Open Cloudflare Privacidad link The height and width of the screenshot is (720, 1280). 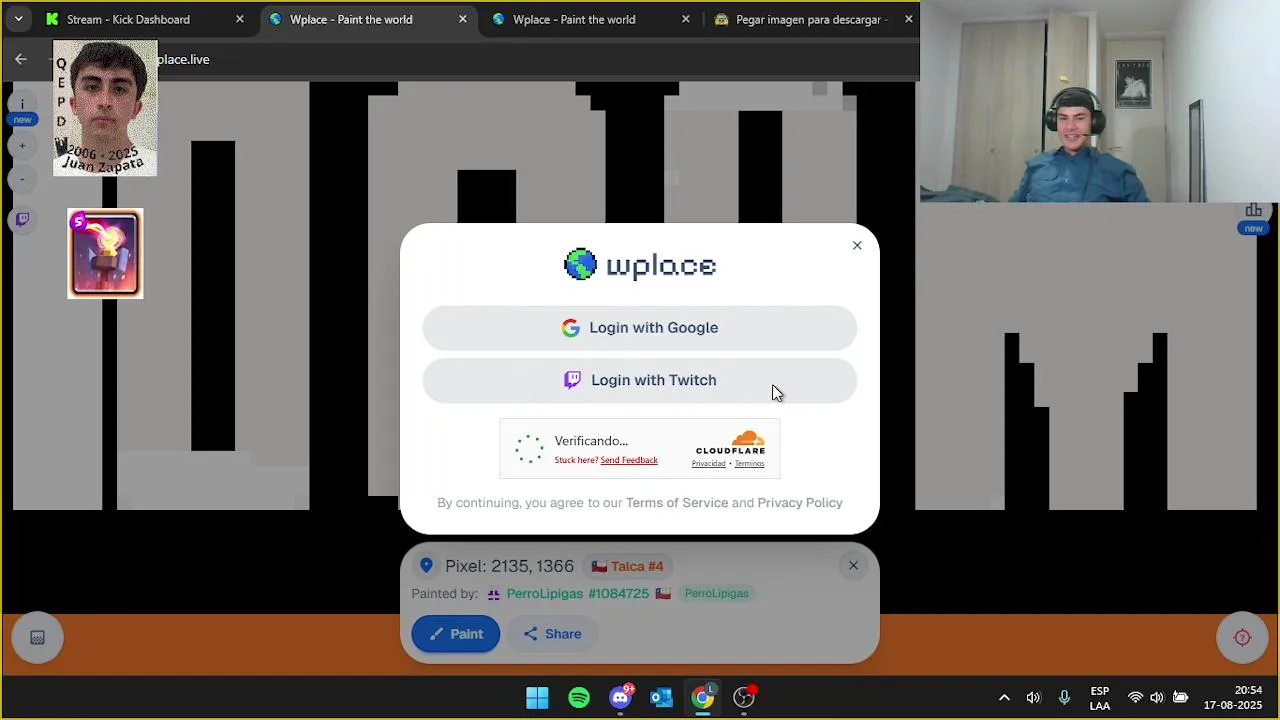(708, 464)
